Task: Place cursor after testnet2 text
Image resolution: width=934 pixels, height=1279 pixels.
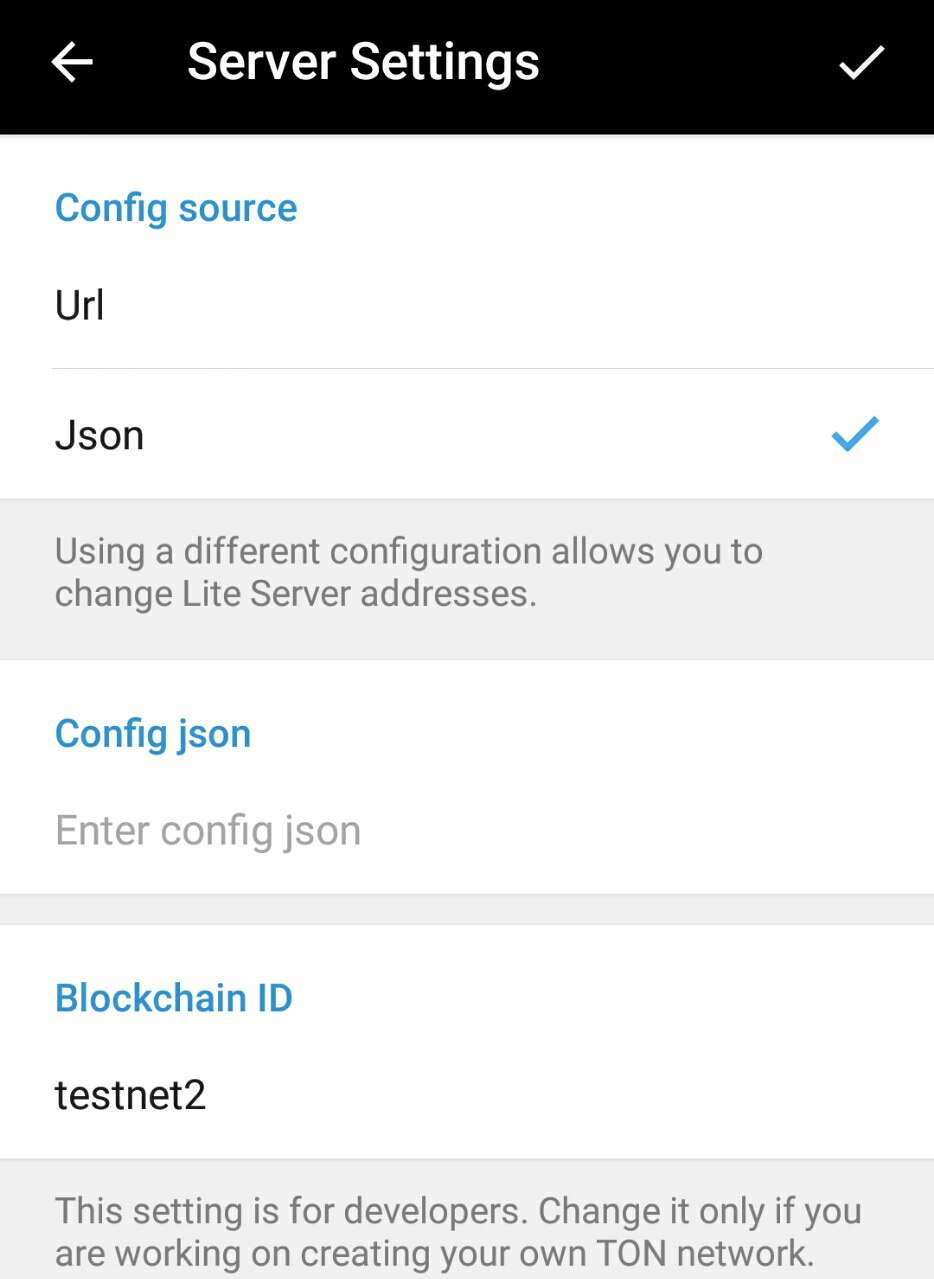Action: pyautogui.click(x=208, y=1096)
